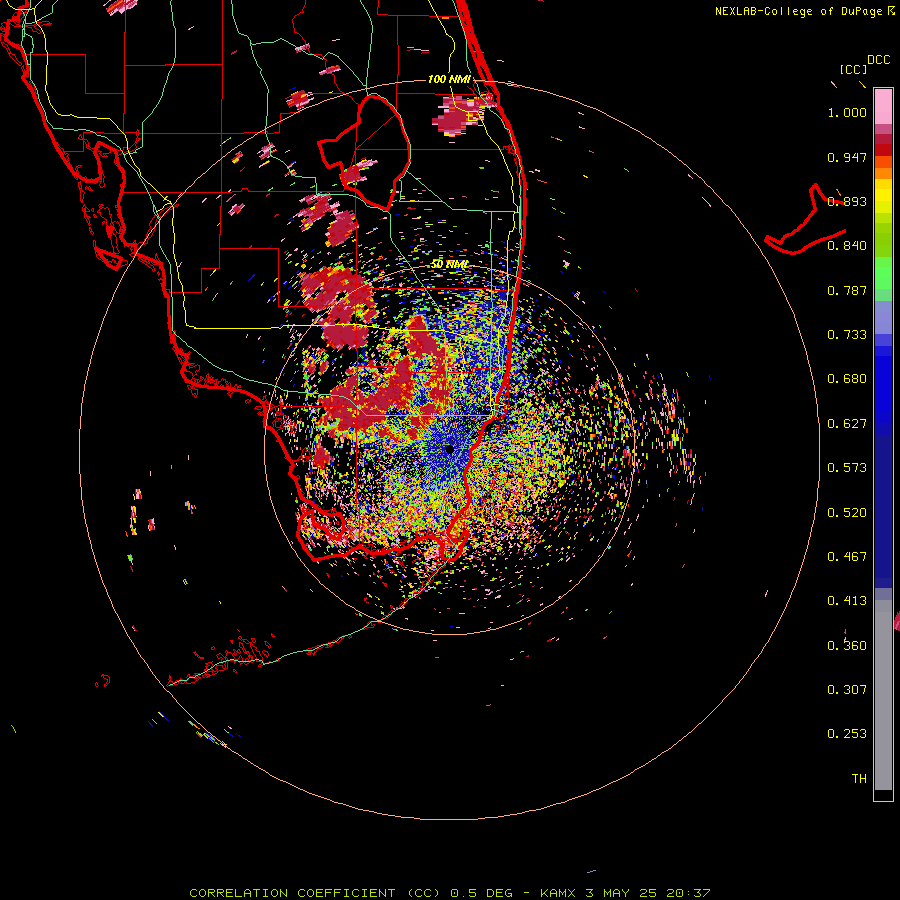Pick the bright green swatch in the color bar

(x=883, y=273)
